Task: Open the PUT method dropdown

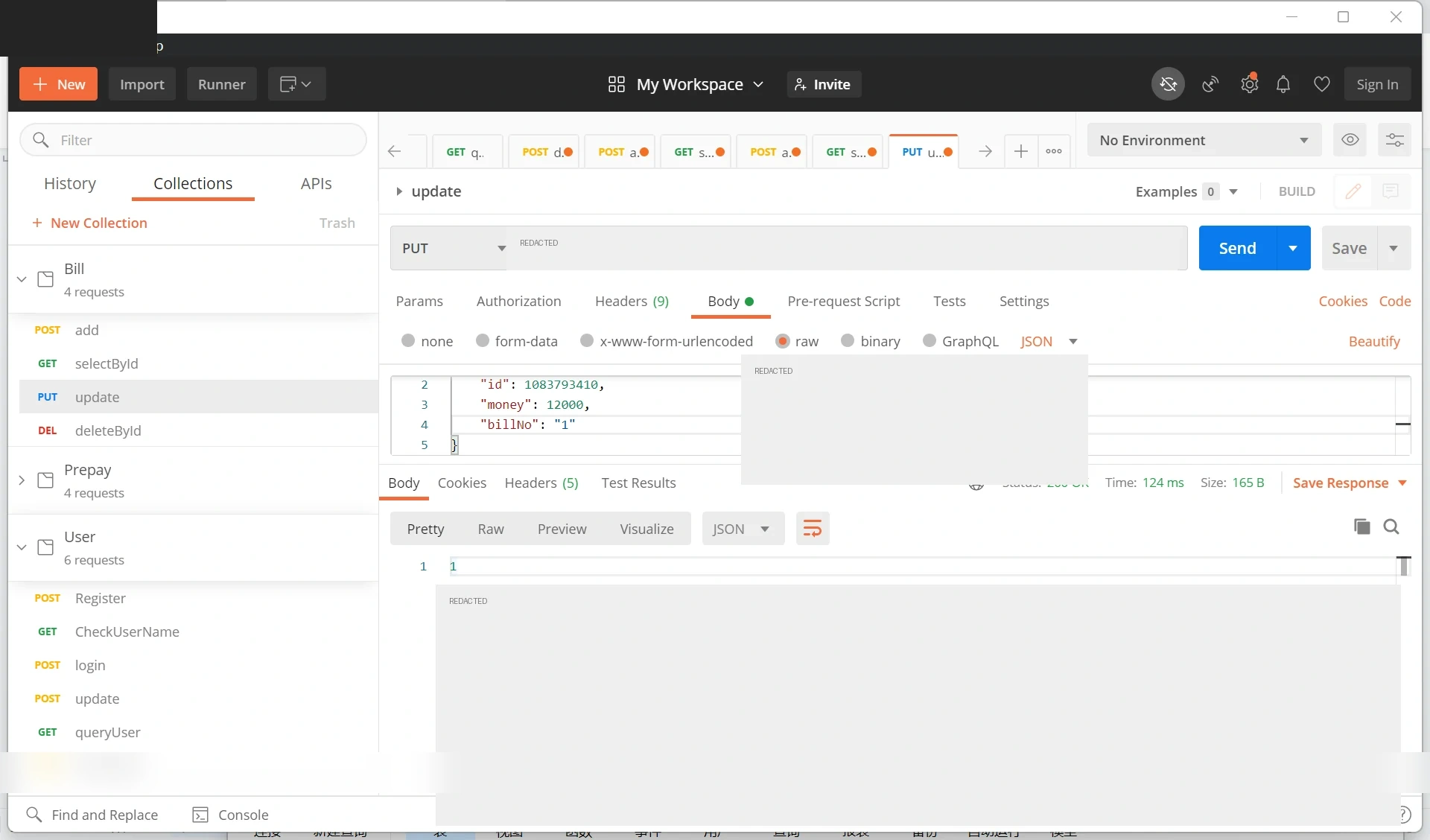Action: 449,248
